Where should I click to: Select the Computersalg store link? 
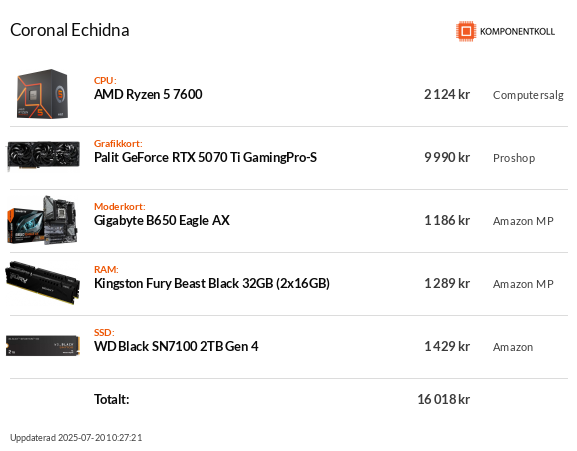(x=528, y=95)
